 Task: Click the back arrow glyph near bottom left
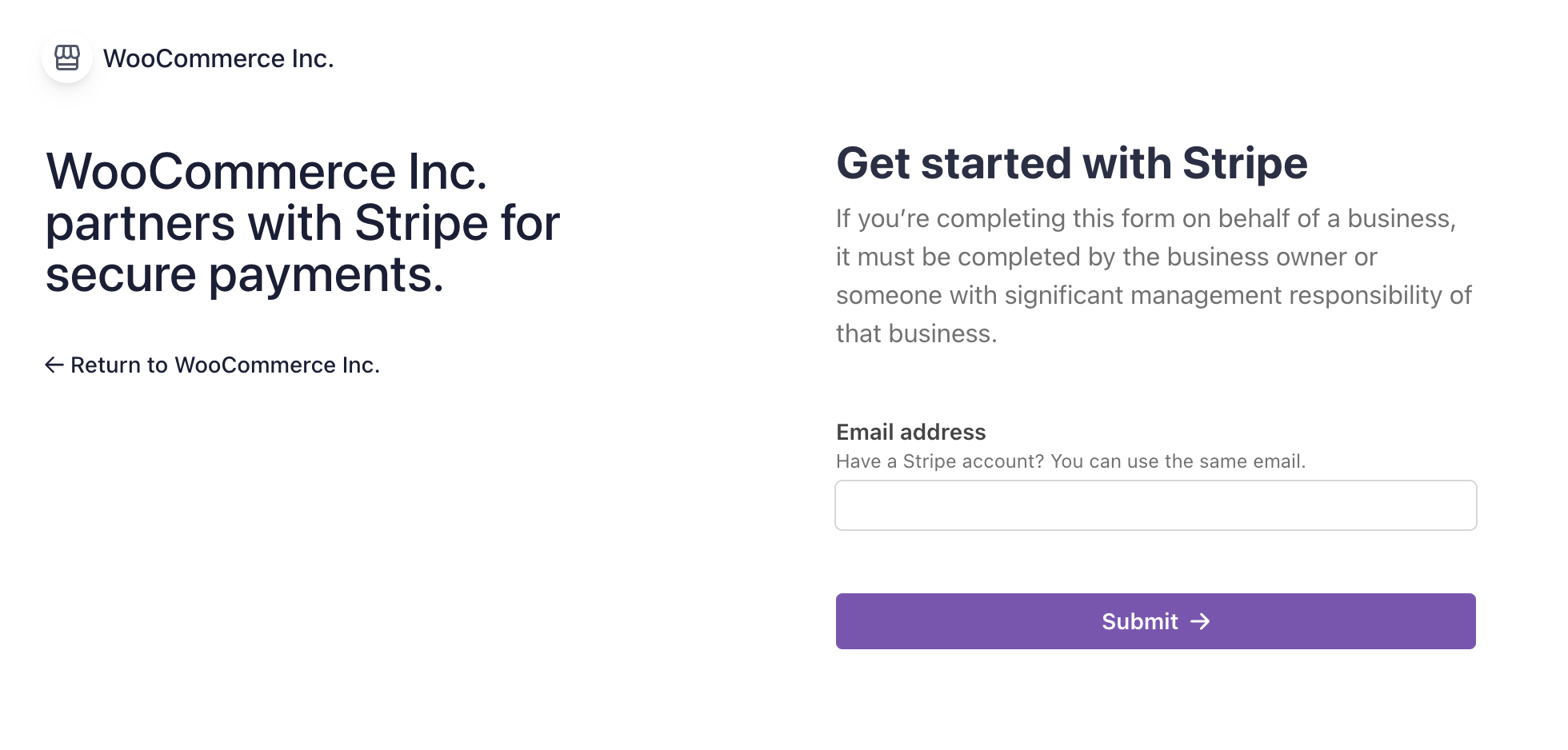[x=54, y=365]
